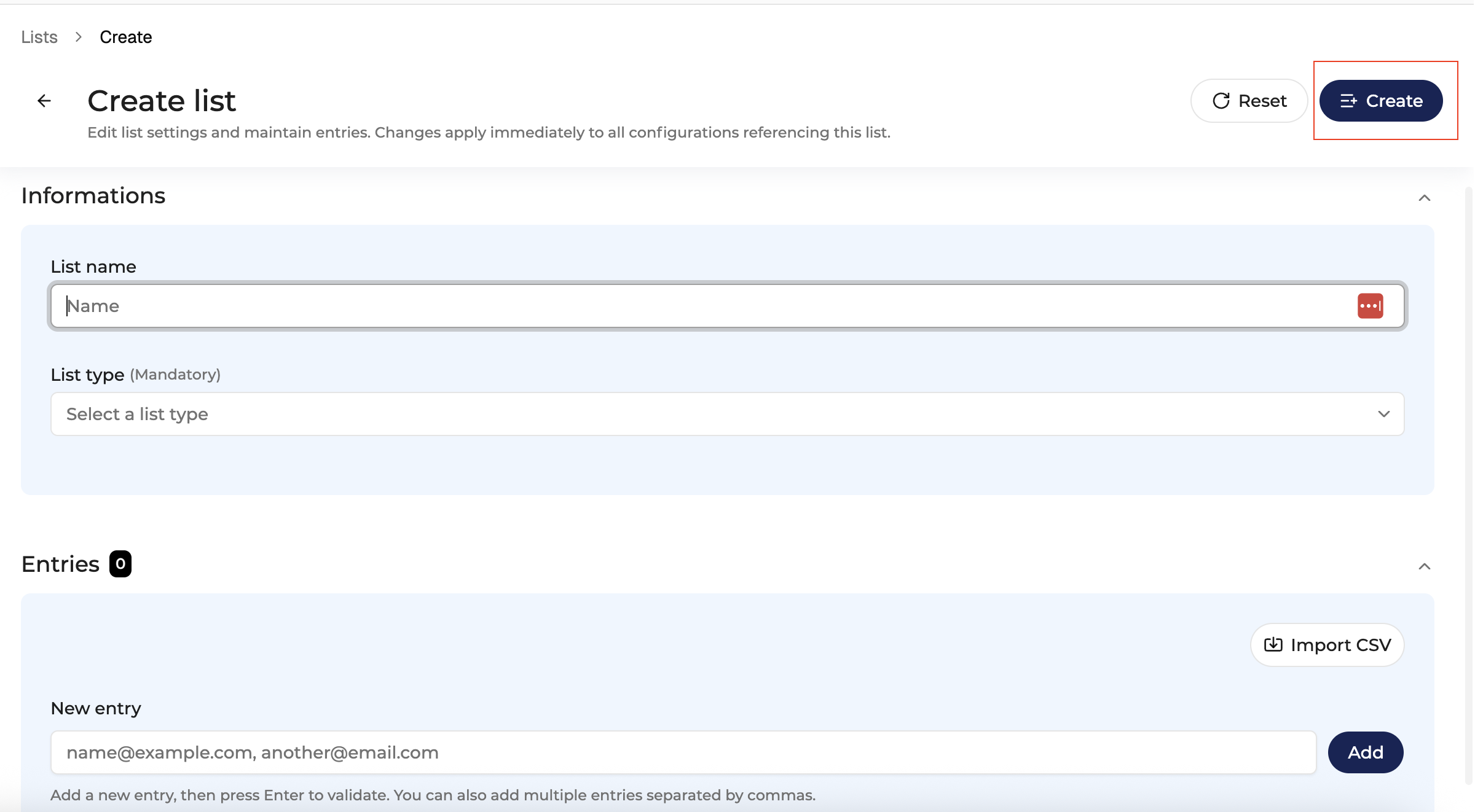Viewport: 1475px width, 812px height.
Task: Click the breadcrumb separator chevron
Action: (x=78, y=37)
